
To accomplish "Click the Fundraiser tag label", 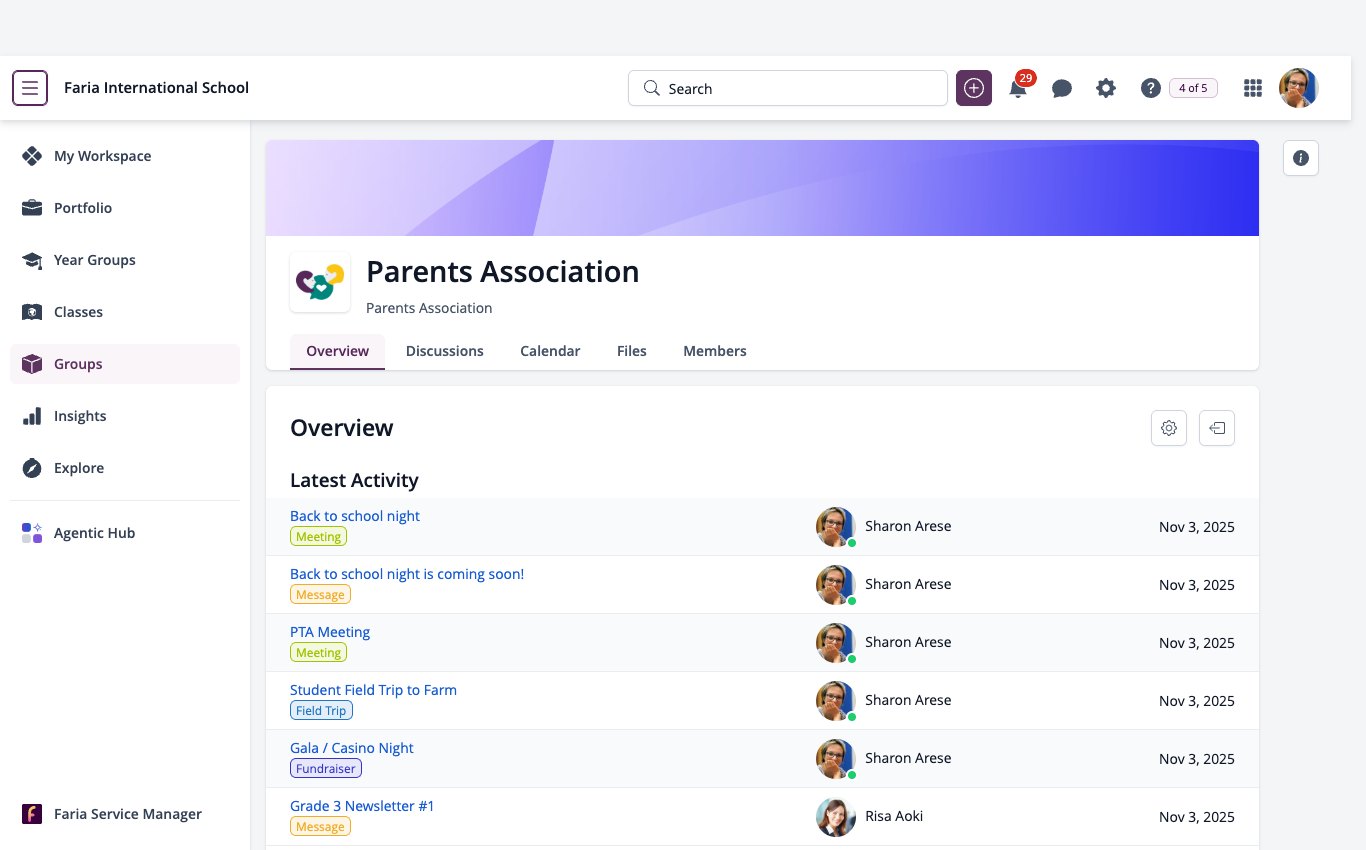I will point(326,769).
